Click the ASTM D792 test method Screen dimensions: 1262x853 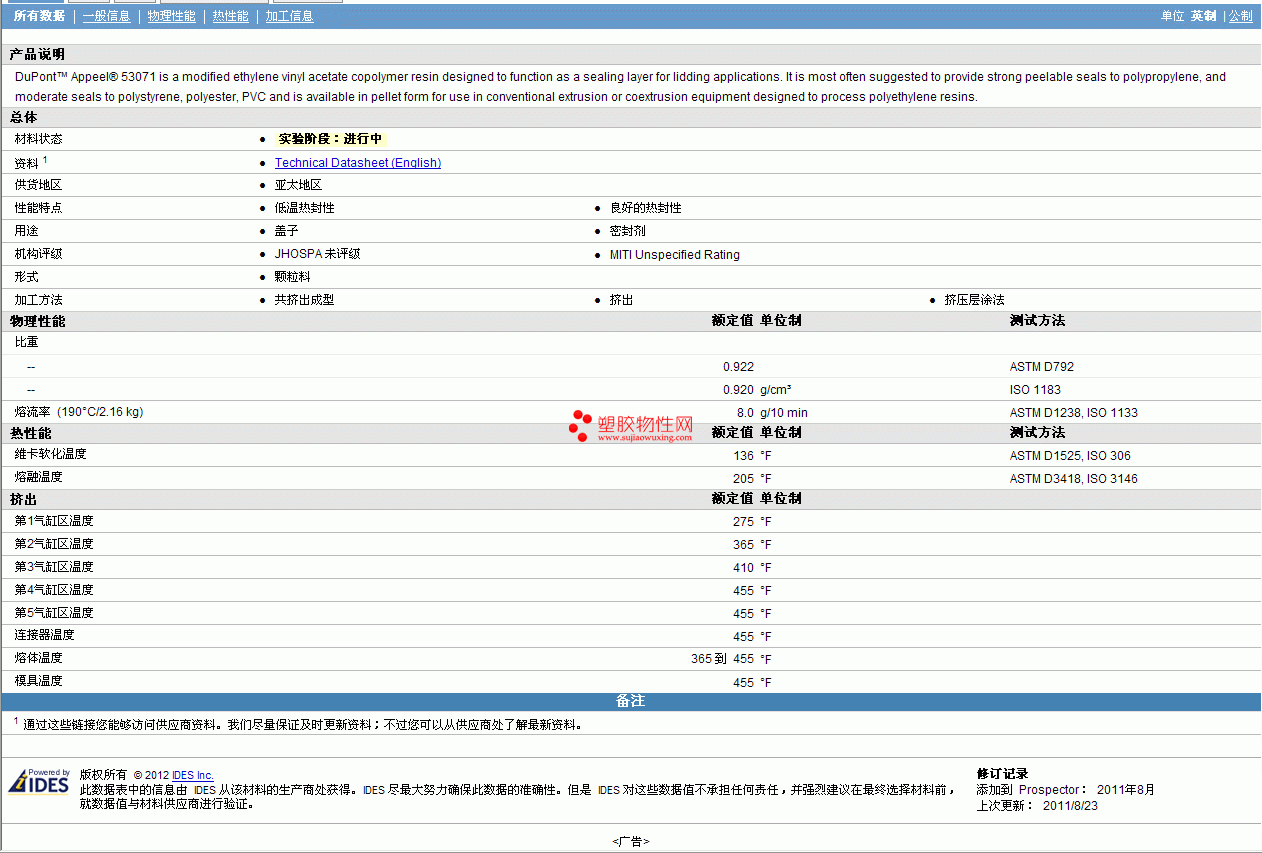1042,367
